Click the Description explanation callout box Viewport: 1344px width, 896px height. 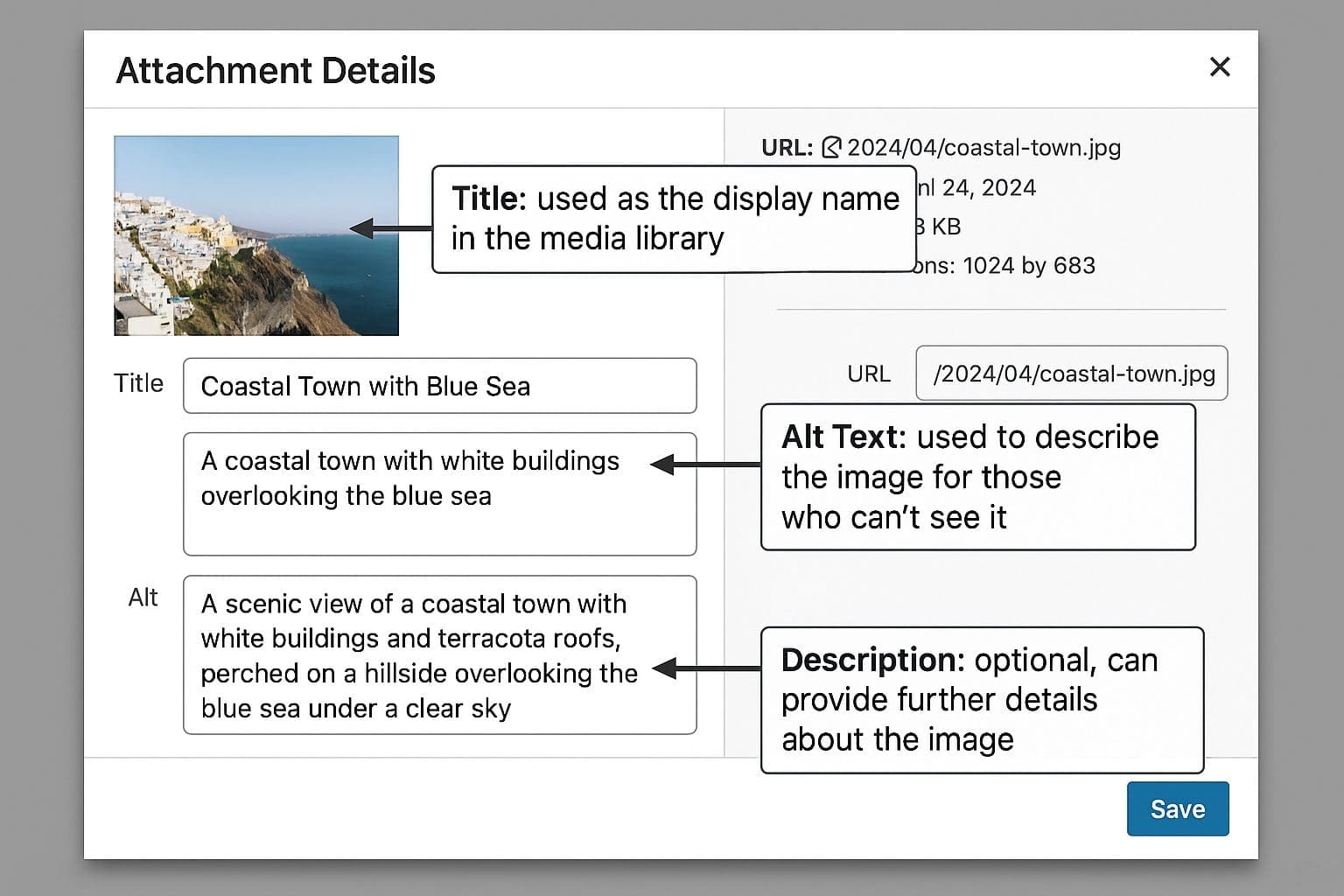click(982, 700)
